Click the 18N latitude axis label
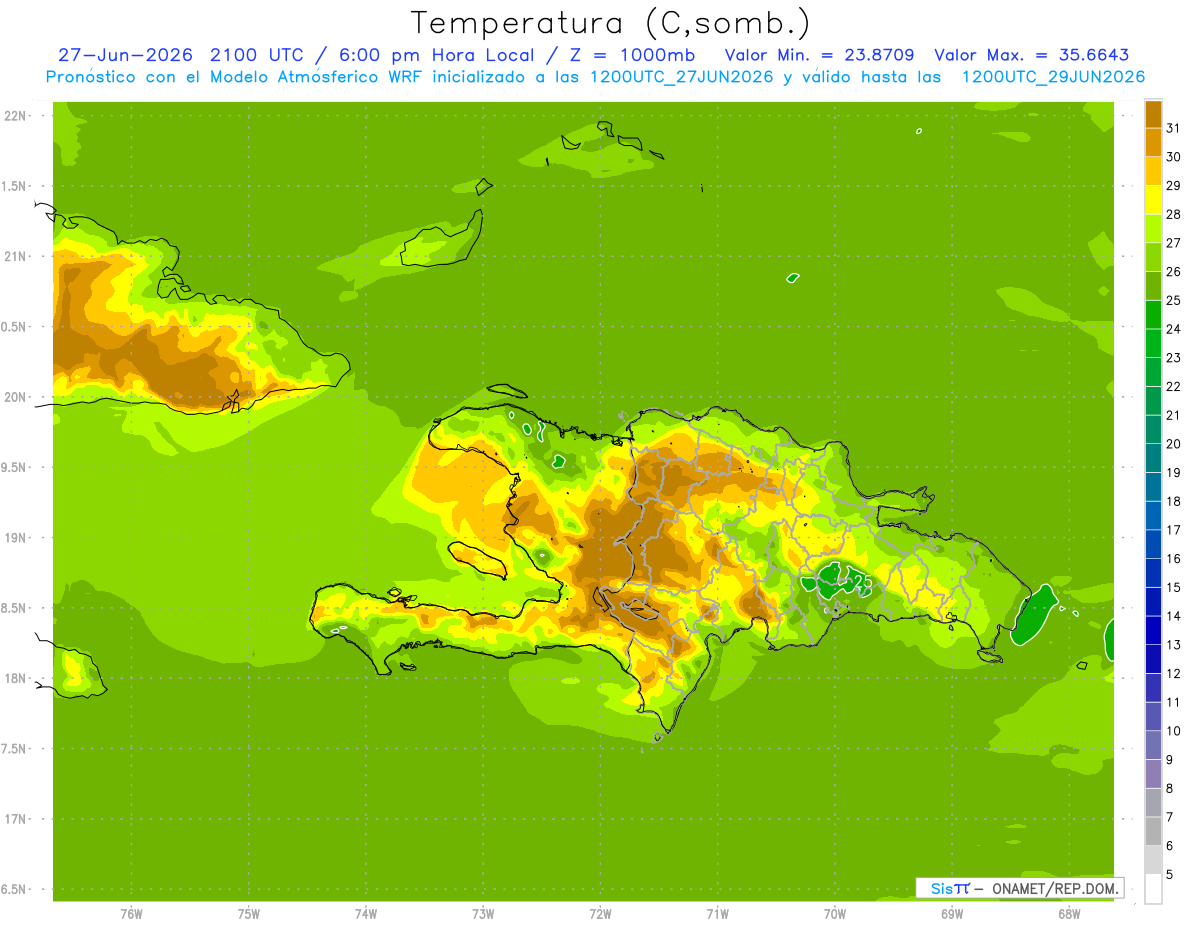1200x927 pixels. 17,679
